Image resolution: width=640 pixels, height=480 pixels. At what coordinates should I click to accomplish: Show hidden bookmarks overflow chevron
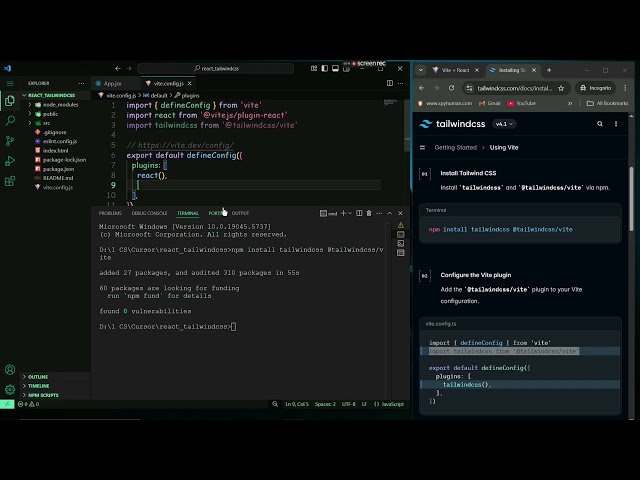[570, 103]
